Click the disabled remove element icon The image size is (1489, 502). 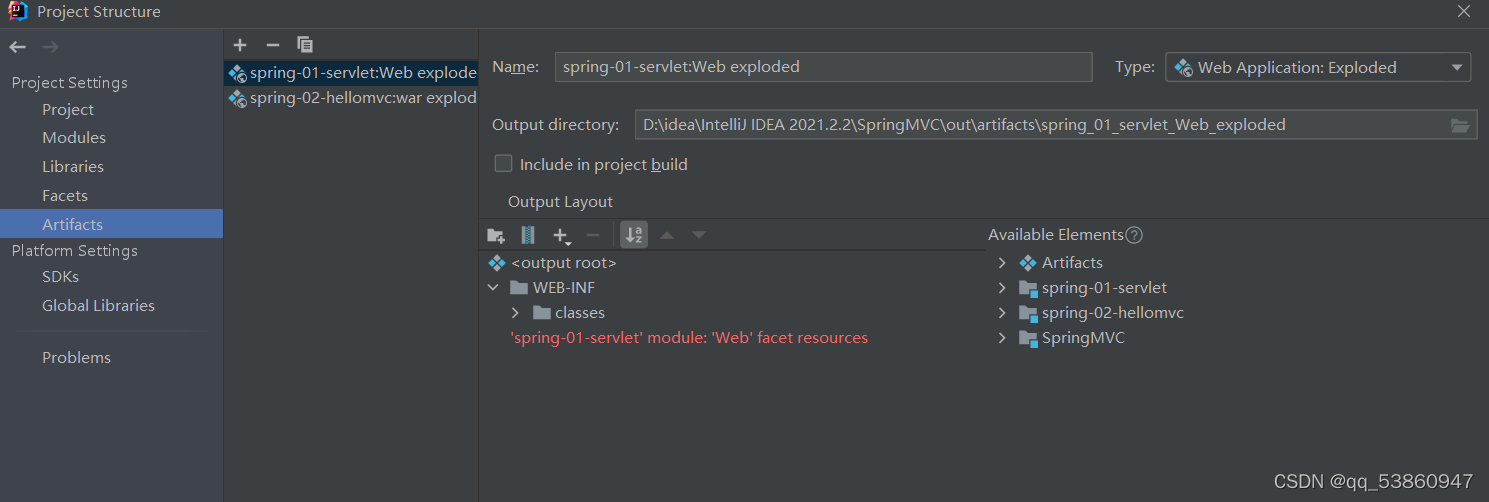pyautogui.click(x=593, y=235)
